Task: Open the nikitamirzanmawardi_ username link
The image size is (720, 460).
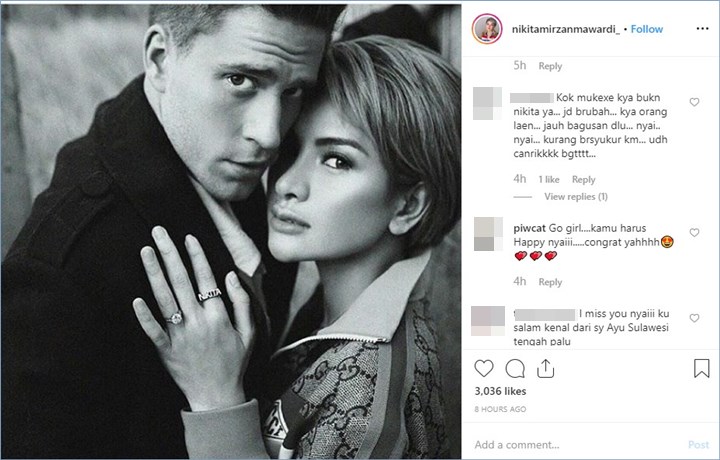Action: [565, 29]
